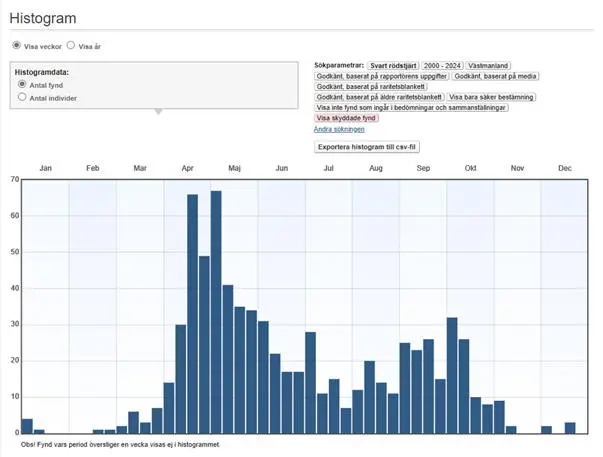Click the Okt month label on axis

tap(470, 169)
